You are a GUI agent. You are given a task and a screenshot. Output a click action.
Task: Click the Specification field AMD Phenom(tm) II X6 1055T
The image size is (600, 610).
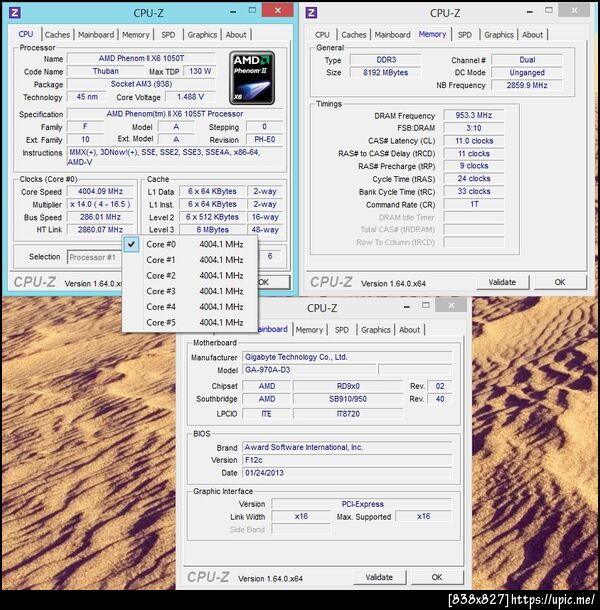point(175,114)
